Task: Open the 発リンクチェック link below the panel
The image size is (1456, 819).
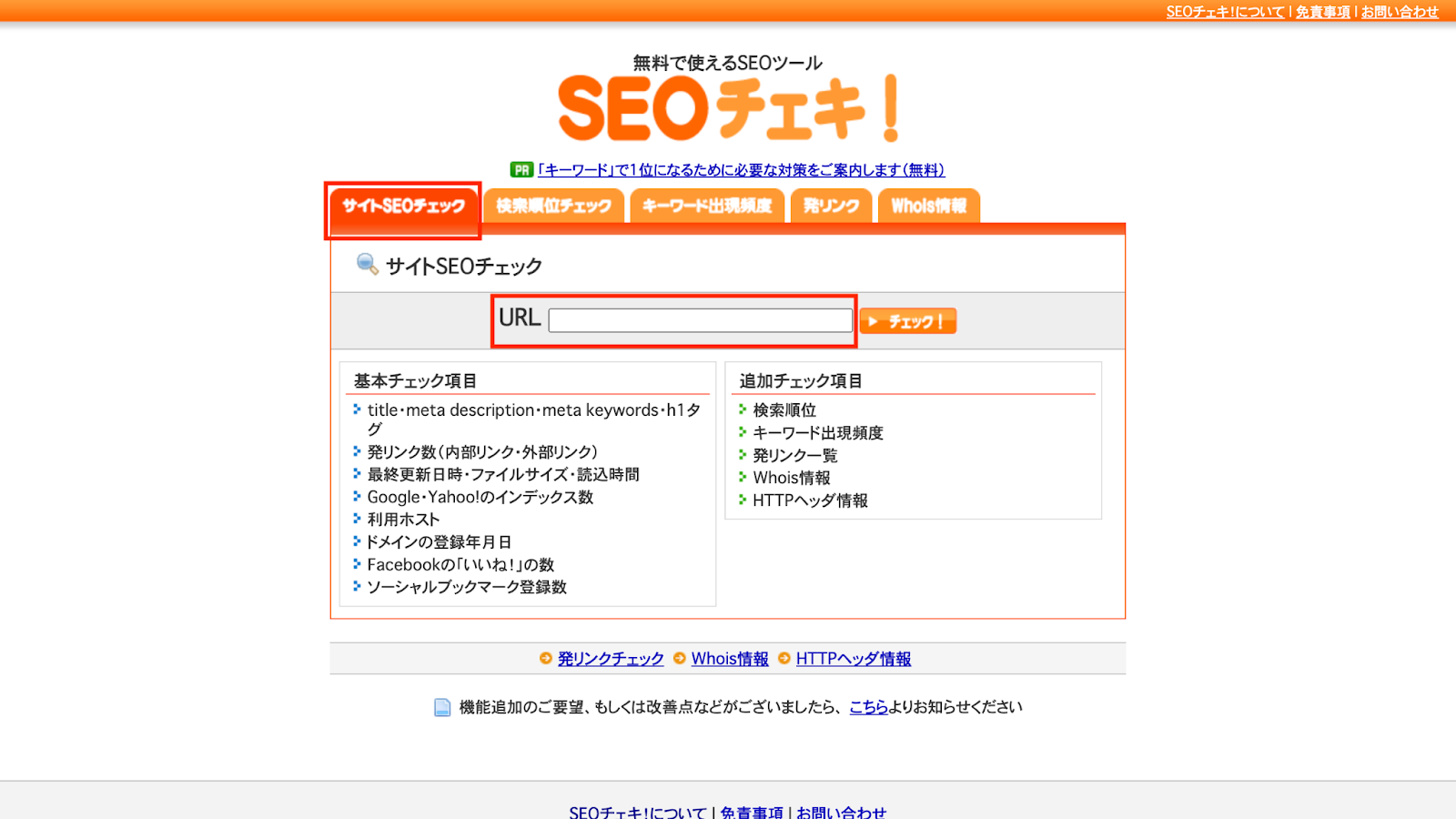Action: (611, 659)
